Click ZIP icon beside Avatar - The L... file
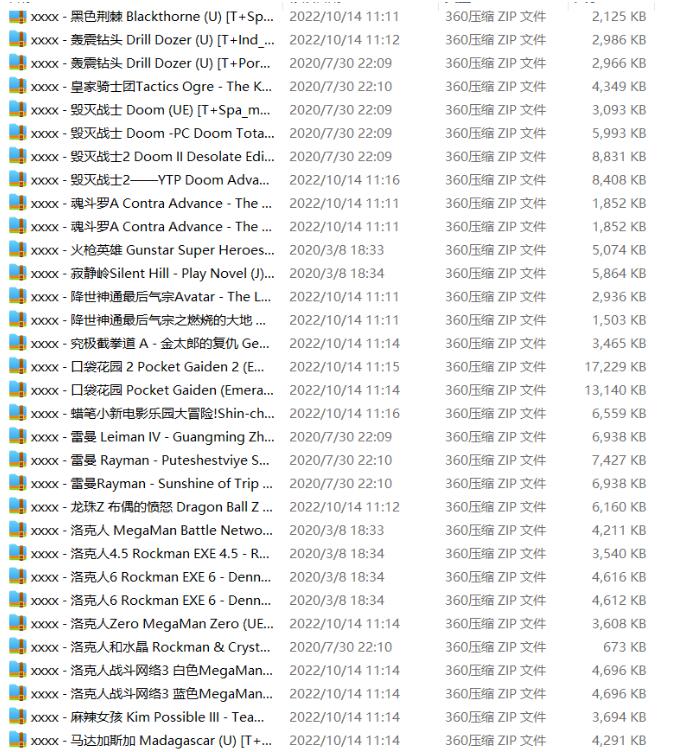 point(18,297)
